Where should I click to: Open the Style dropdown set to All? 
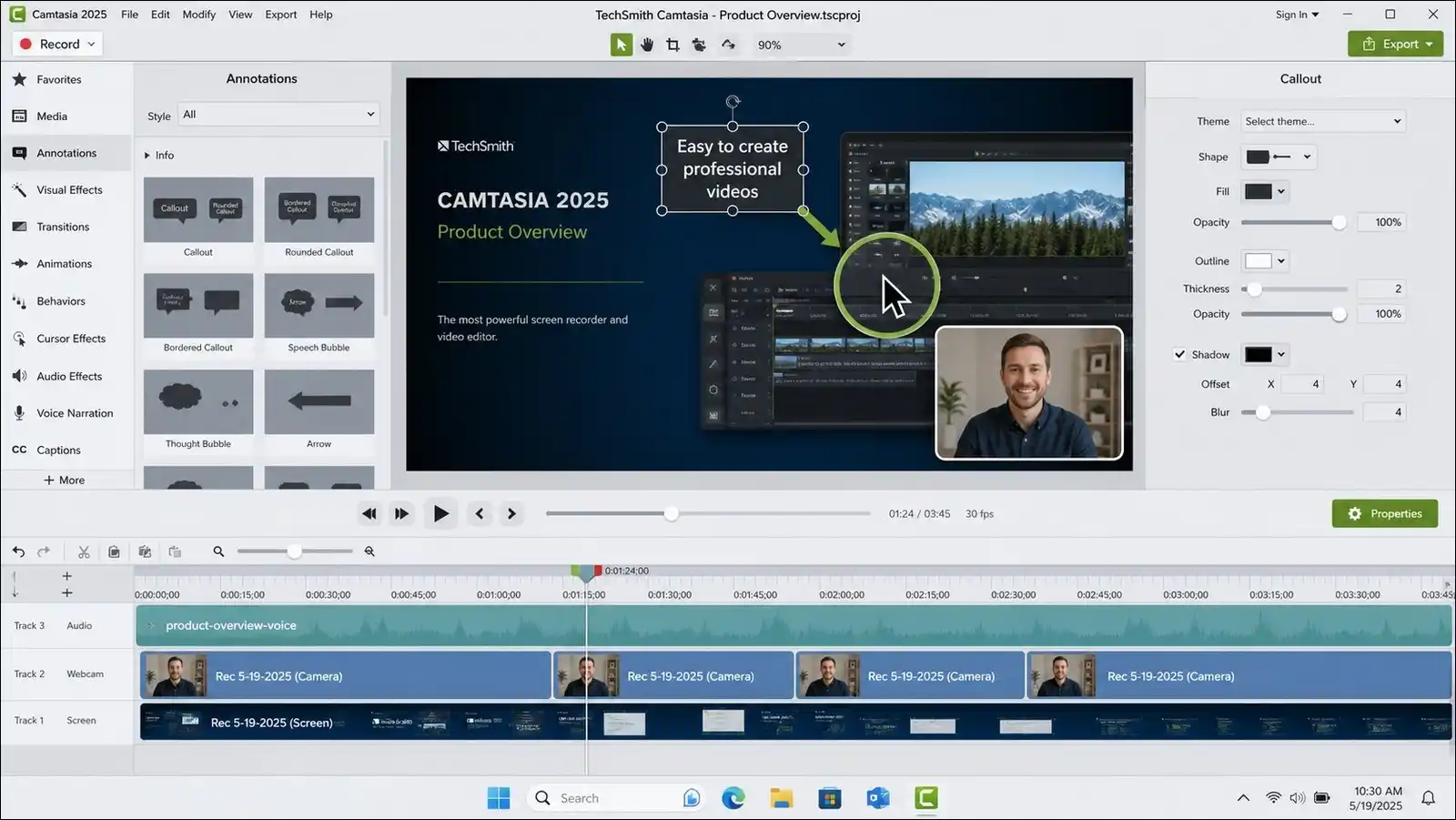coord(278,115)
